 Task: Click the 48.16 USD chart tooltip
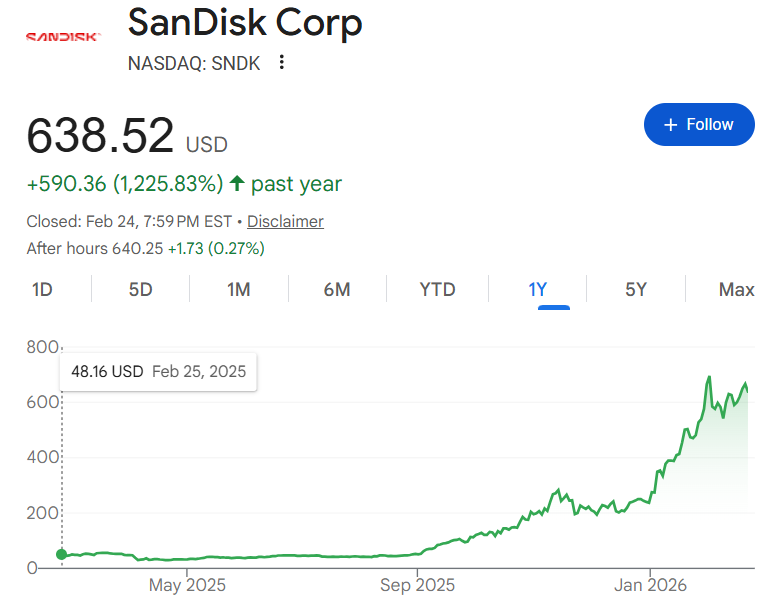(158, 372)
